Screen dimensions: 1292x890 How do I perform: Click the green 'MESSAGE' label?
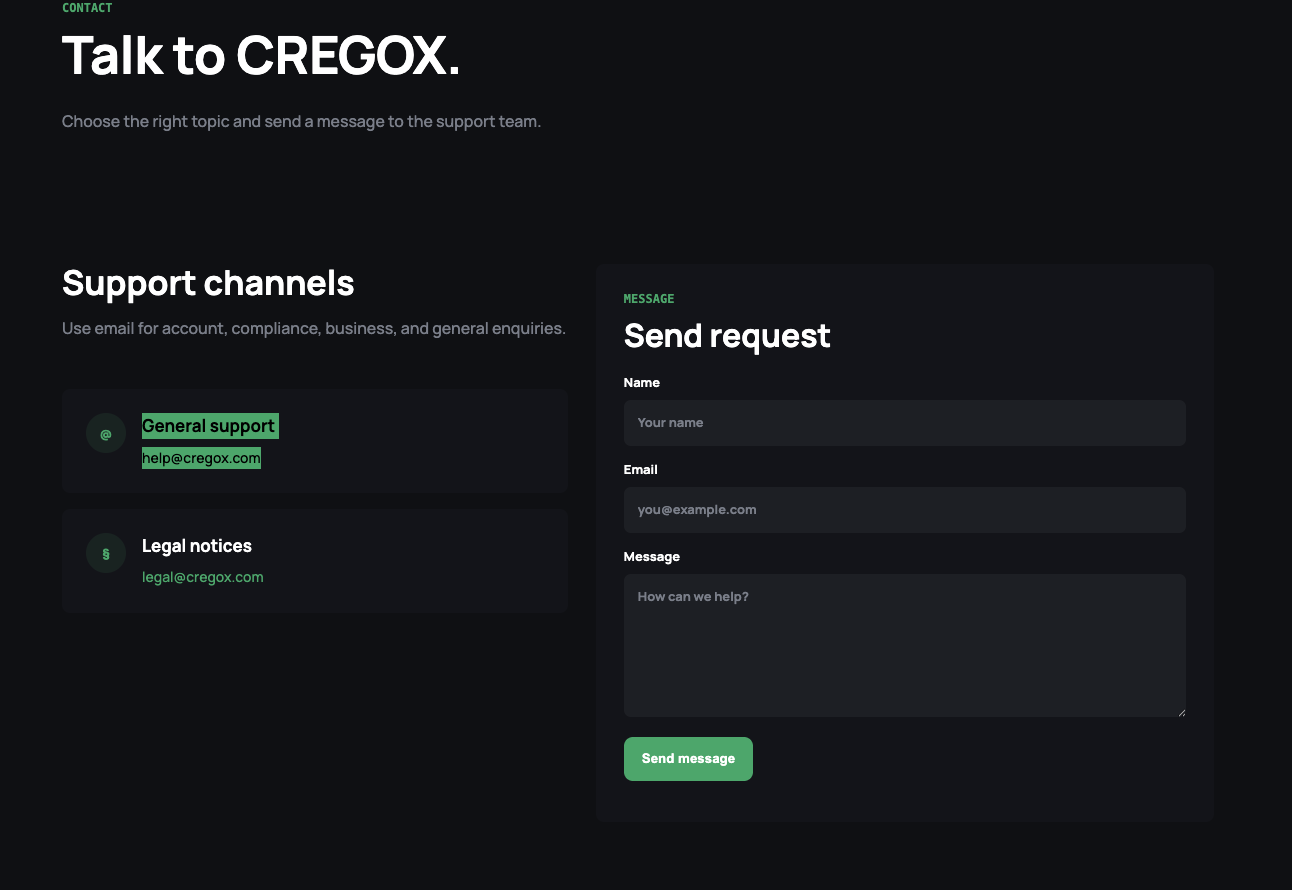(649, 299)
